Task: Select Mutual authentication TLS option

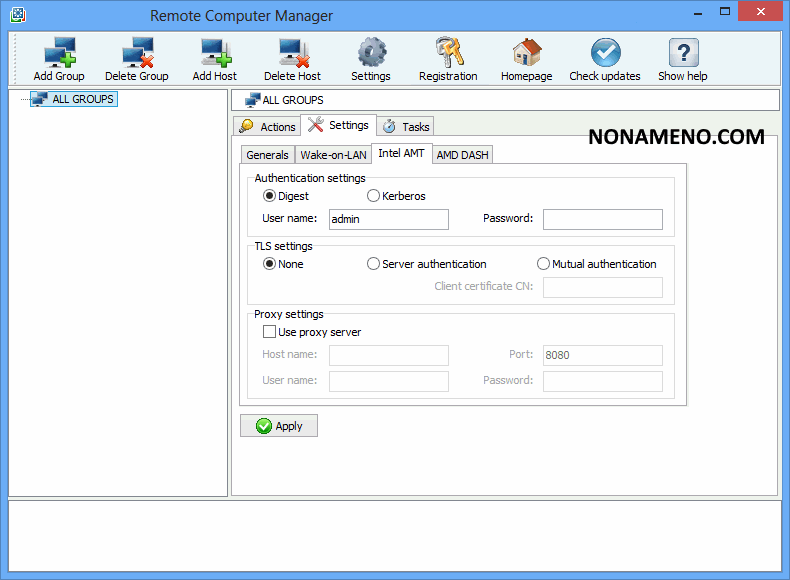Action: click(544, 264)
